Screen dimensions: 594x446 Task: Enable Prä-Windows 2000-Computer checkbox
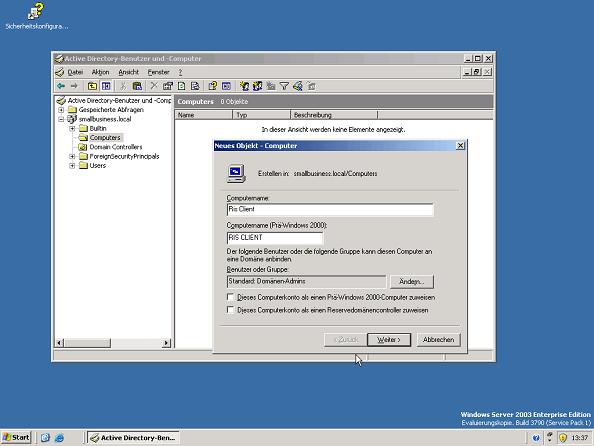click(230, 297)
